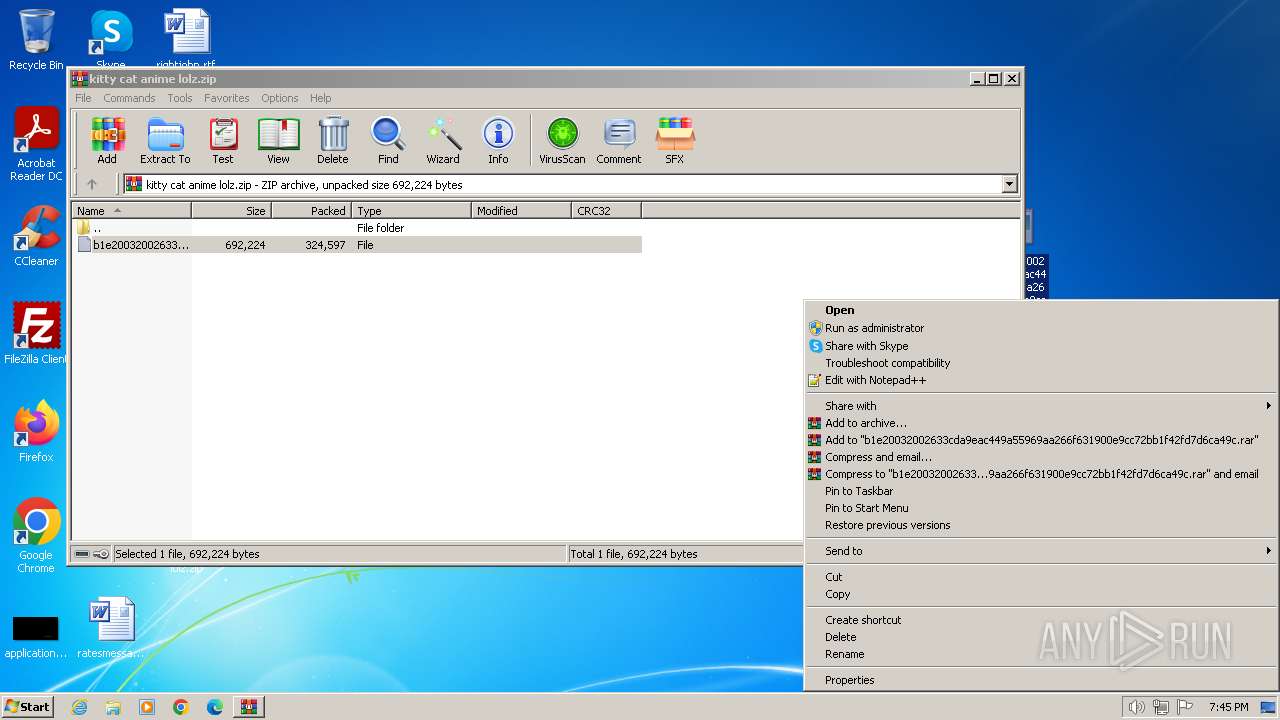Open CCleaner desktop shortcut
The image size is (1280, 720).
pyautogui.click(x=36, y=236)
